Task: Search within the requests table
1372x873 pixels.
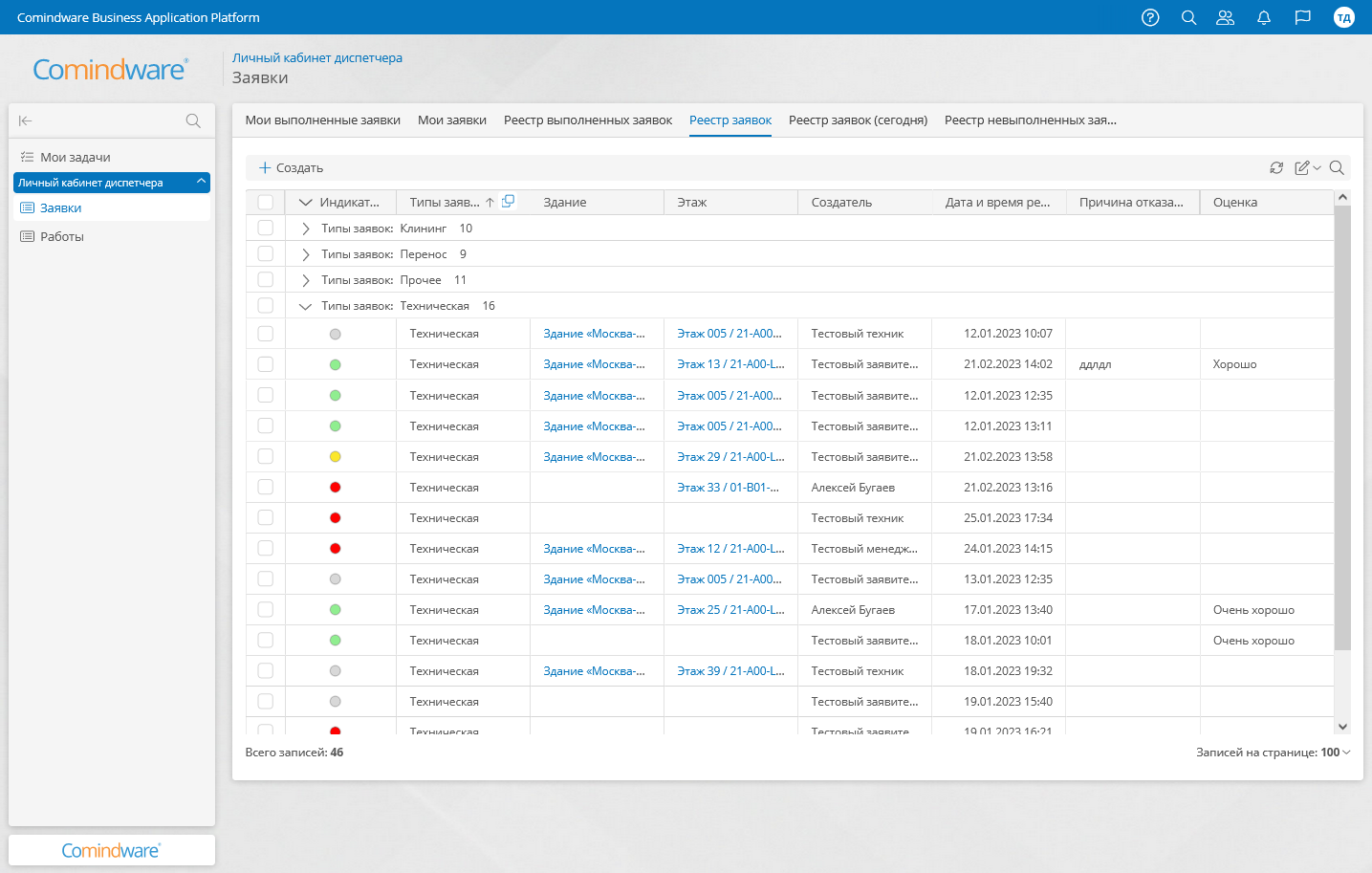Action: (x=1337, y=167)
